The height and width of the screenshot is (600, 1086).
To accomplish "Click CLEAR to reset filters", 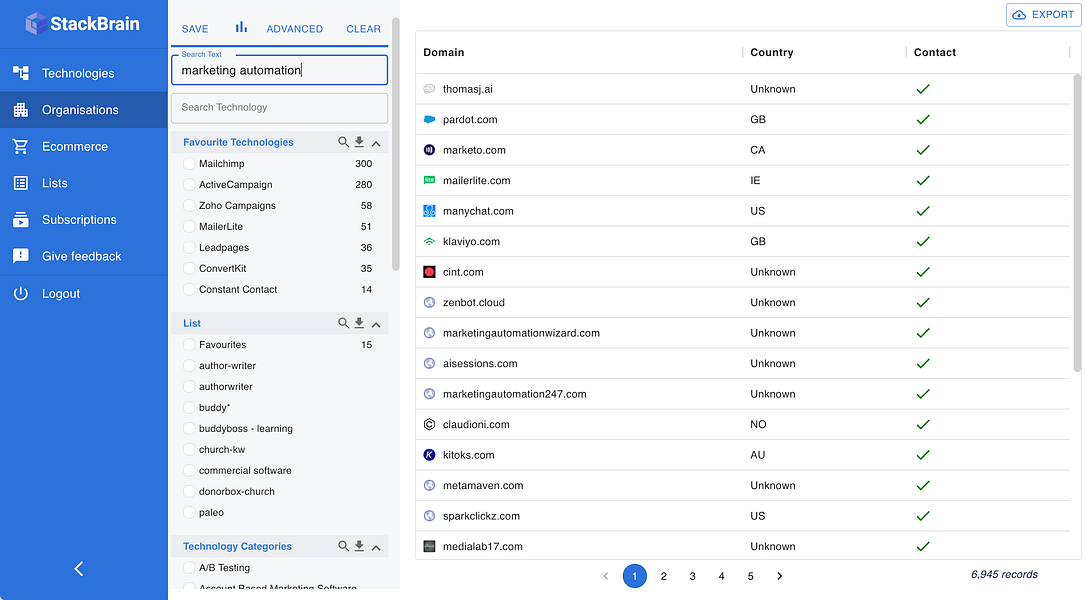I will pyautogui.click(x=364, y=28).
